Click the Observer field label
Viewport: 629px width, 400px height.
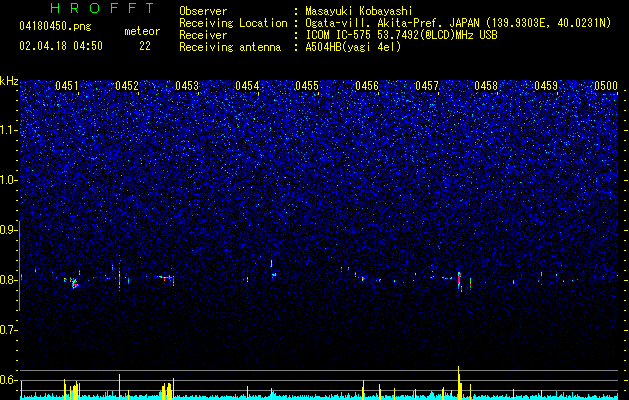[203, 11]
